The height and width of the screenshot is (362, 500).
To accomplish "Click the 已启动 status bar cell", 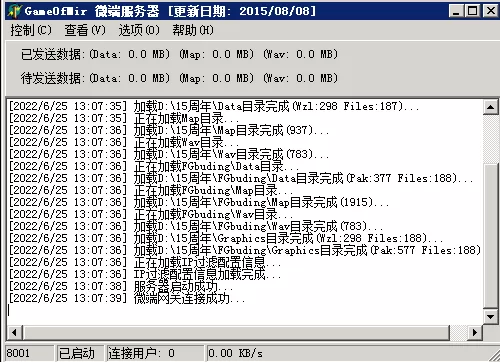I will (x=80, y=353).
